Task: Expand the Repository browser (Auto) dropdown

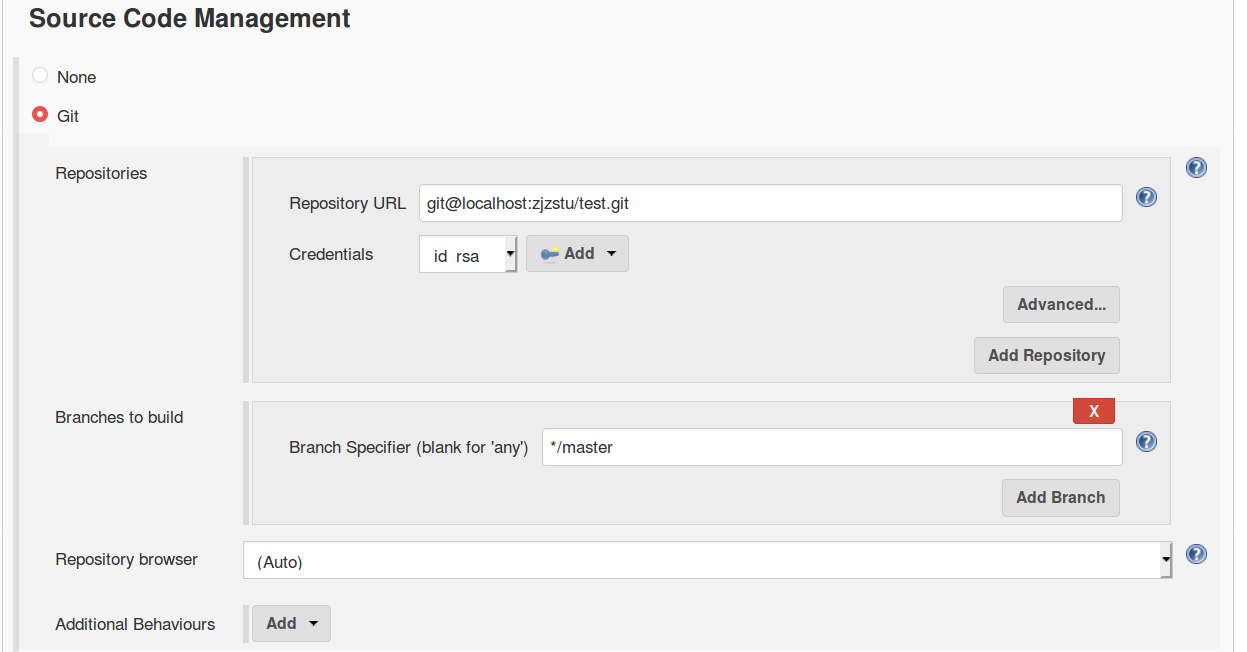Action: point(707,561)
